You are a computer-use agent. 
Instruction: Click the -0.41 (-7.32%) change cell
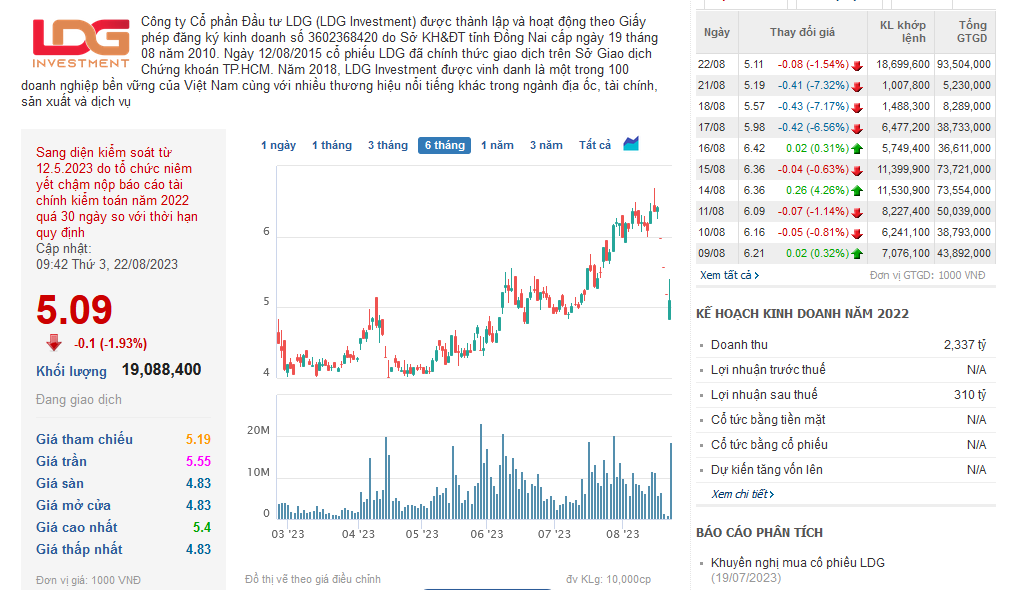pyautogui.click(x=813, y=85)
